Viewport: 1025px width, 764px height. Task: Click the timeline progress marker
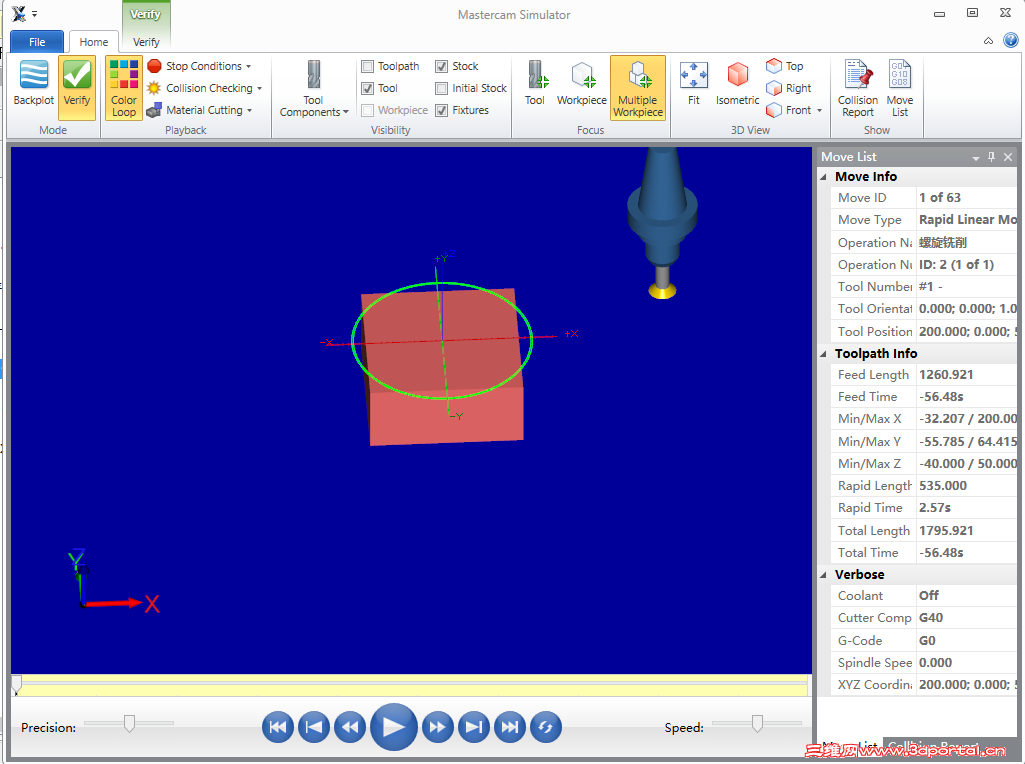[x=16, y=685]
